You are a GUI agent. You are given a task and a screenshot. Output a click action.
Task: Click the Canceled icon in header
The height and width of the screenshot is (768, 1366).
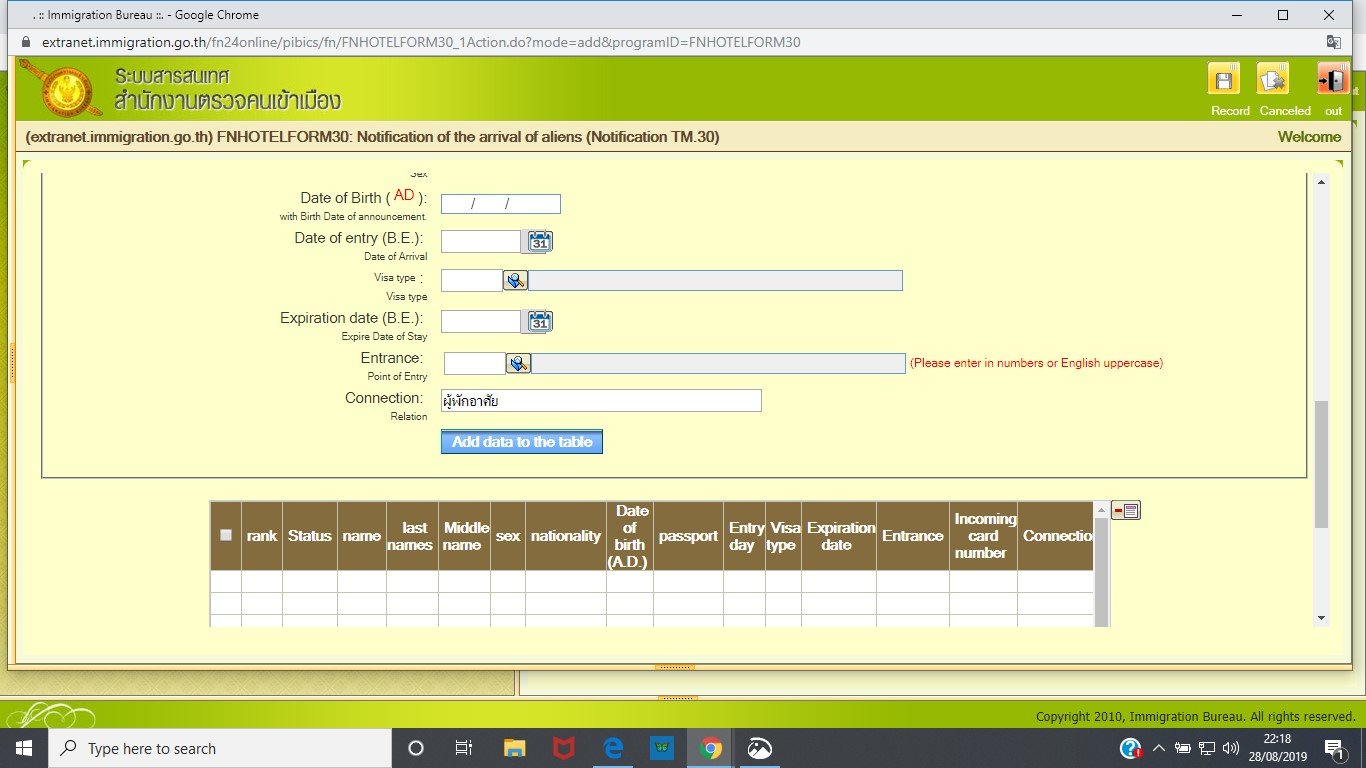1273,80
